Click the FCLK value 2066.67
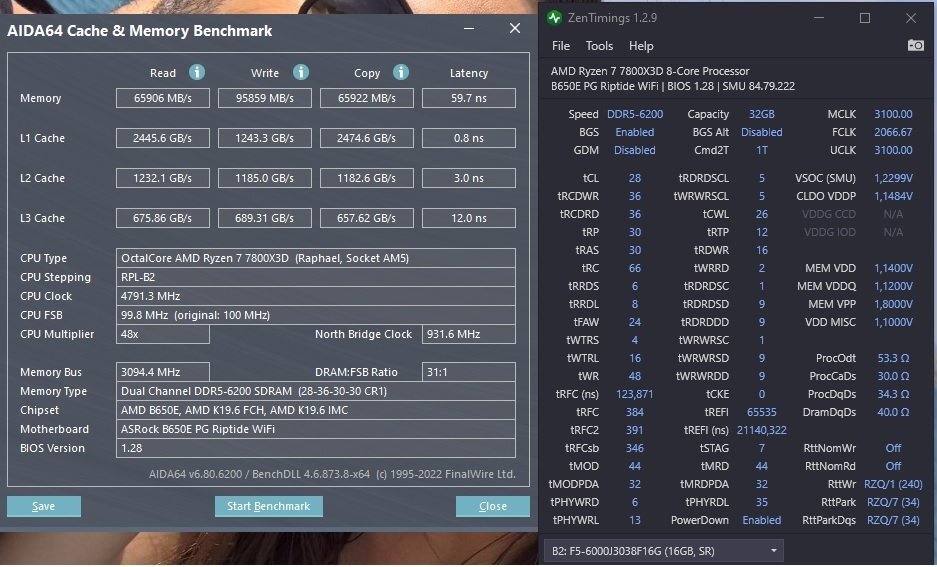 coord(893,132)
